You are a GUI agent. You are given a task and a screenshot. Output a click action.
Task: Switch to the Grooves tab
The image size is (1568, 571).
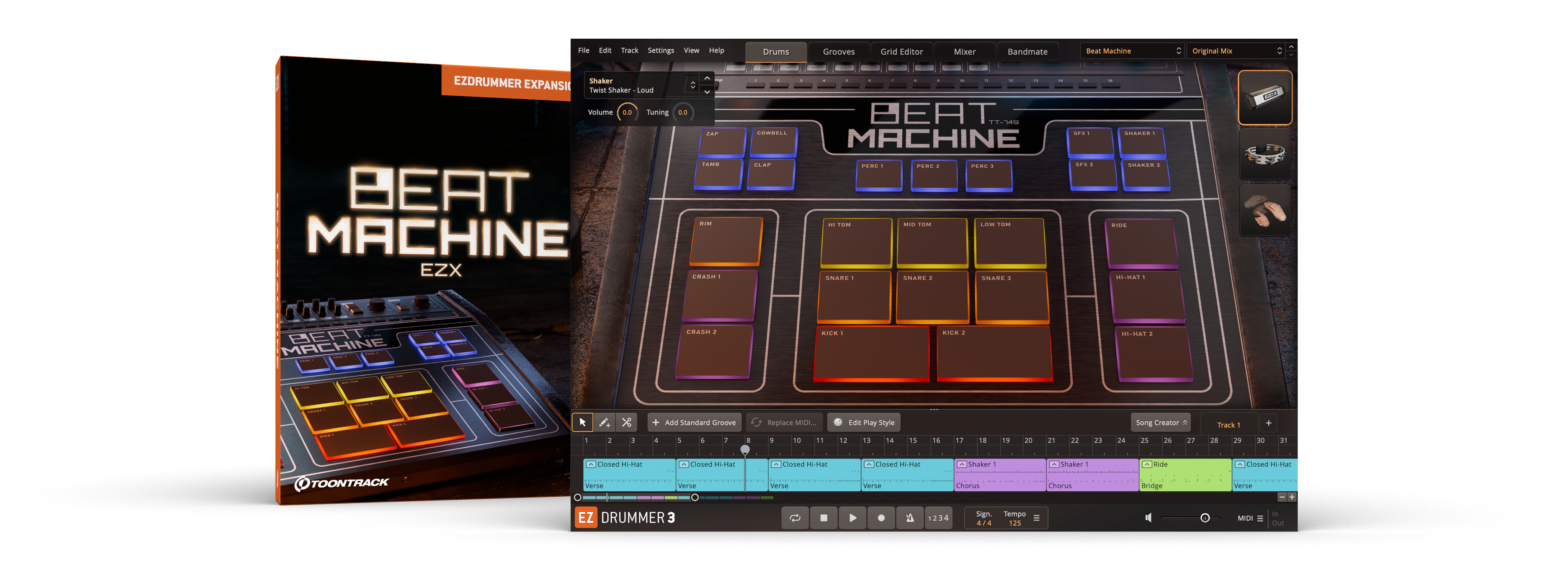point(838,52)
